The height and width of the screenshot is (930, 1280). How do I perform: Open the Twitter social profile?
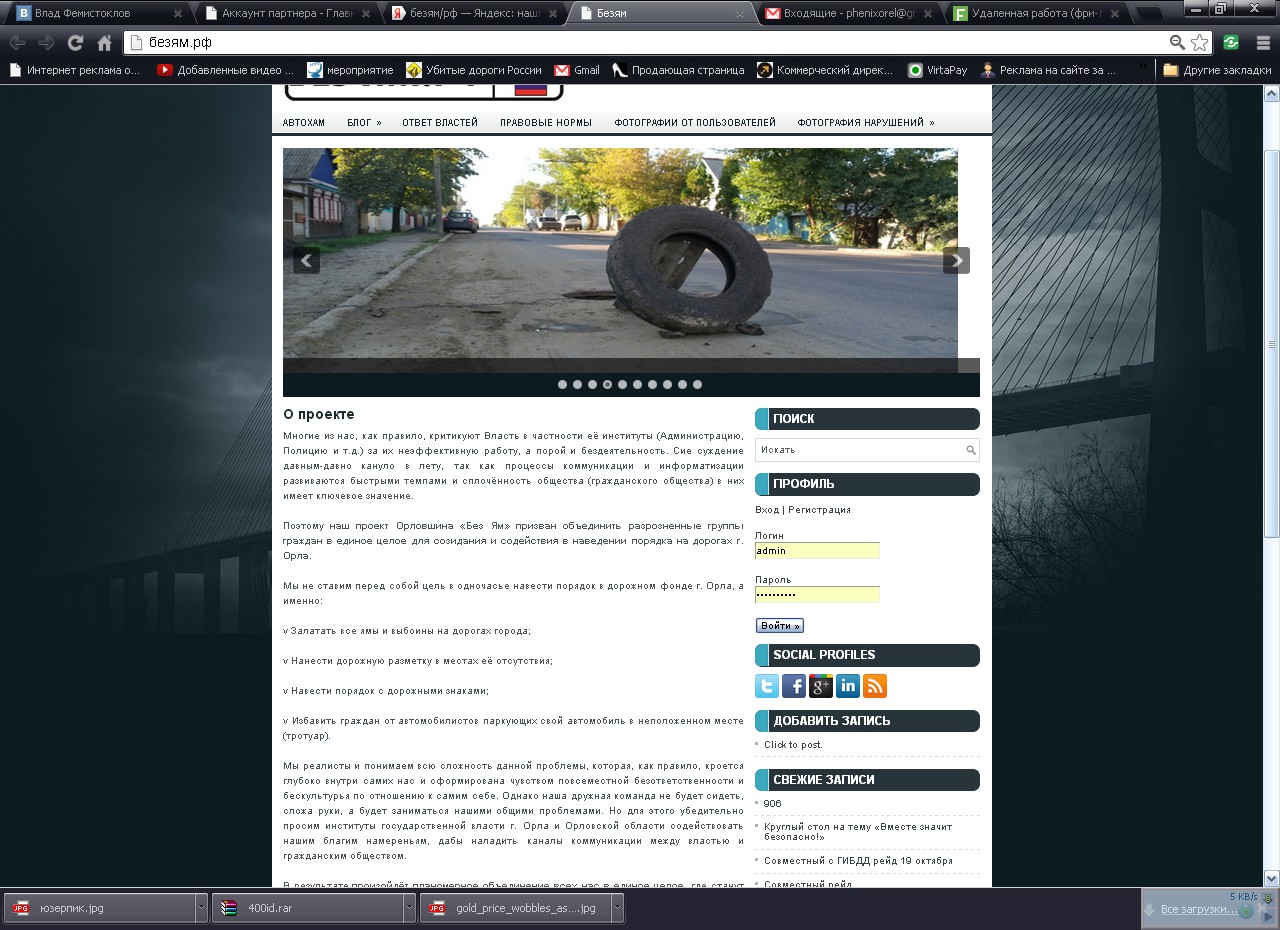coord(766,686)
